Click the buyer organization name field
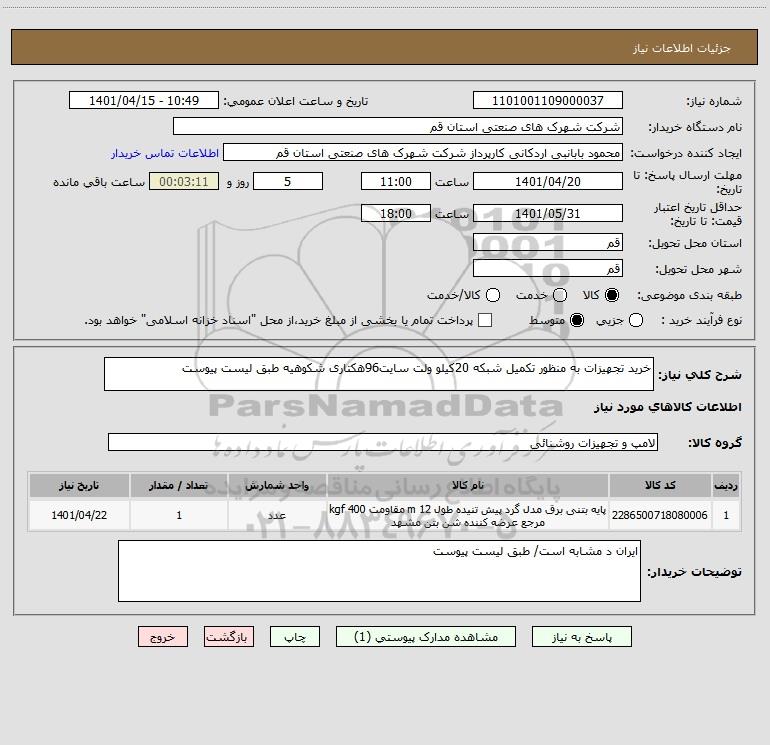This screenshot has height=745, width=770. point(398,127)
